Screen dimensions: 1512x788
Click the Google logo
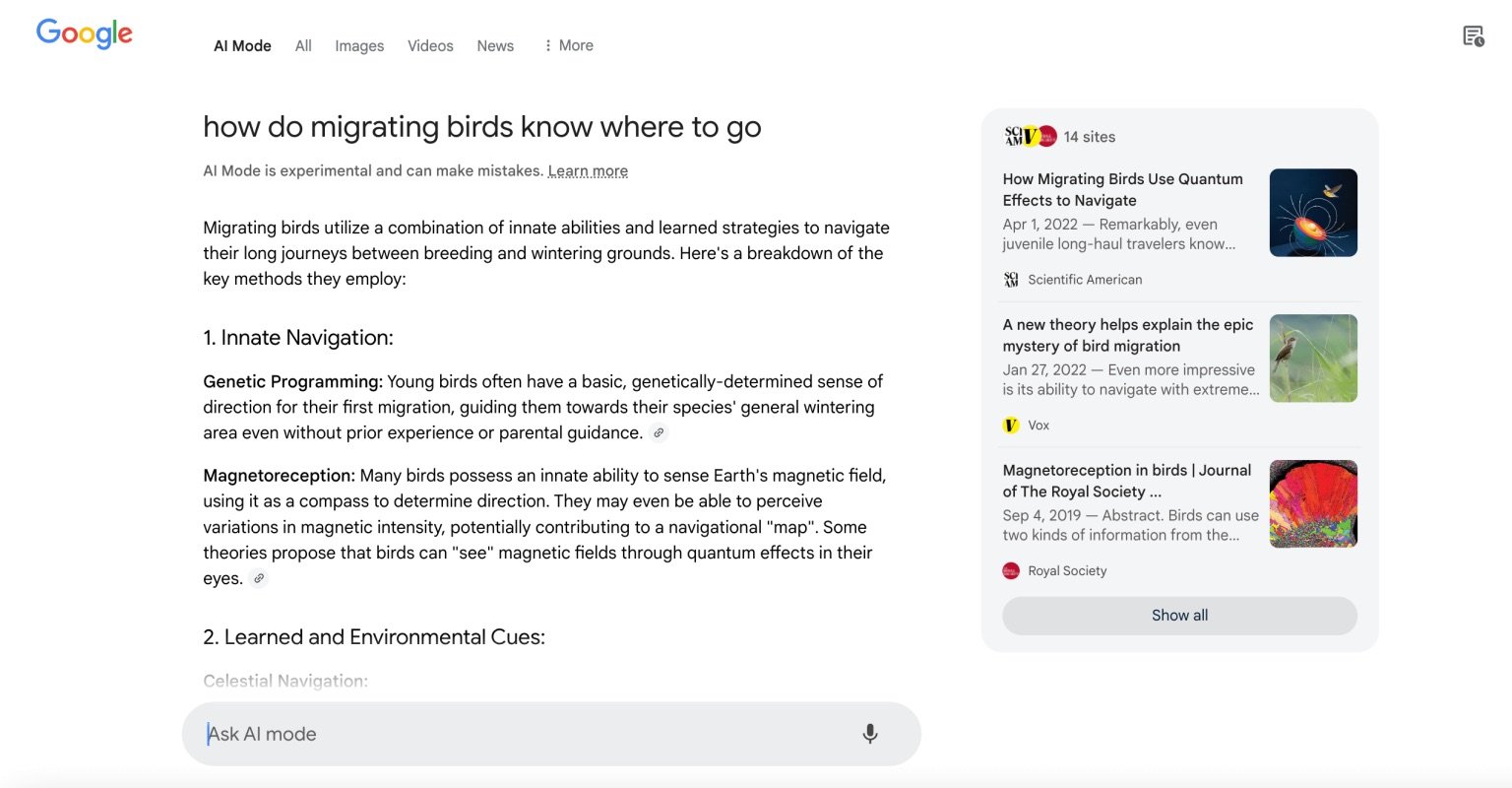pos(84,33)
